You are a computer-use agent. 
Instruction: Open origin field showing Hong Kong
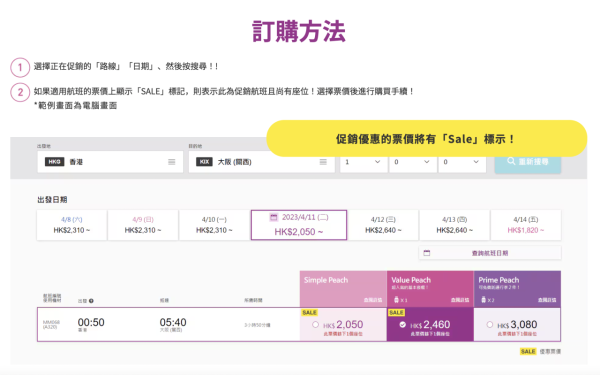tap(110, 162)
